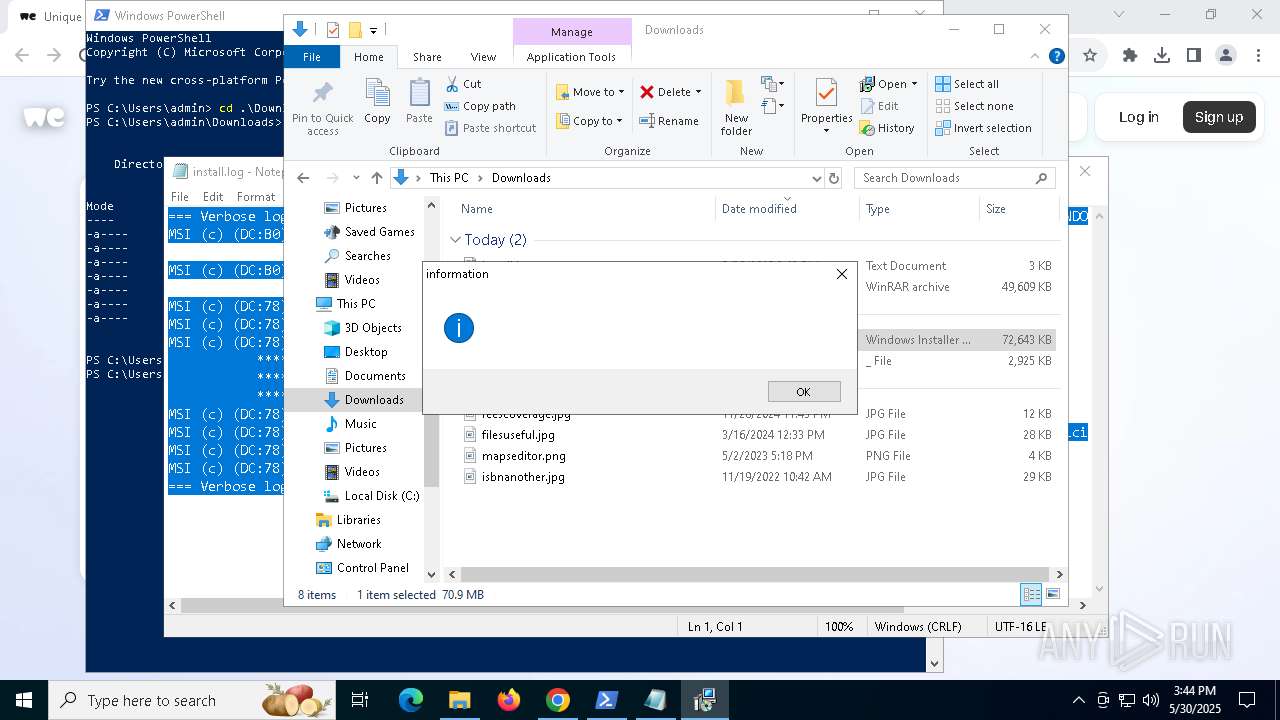Click the Edit button in Open group
The image size is (1280, 720).
[879, 106]
